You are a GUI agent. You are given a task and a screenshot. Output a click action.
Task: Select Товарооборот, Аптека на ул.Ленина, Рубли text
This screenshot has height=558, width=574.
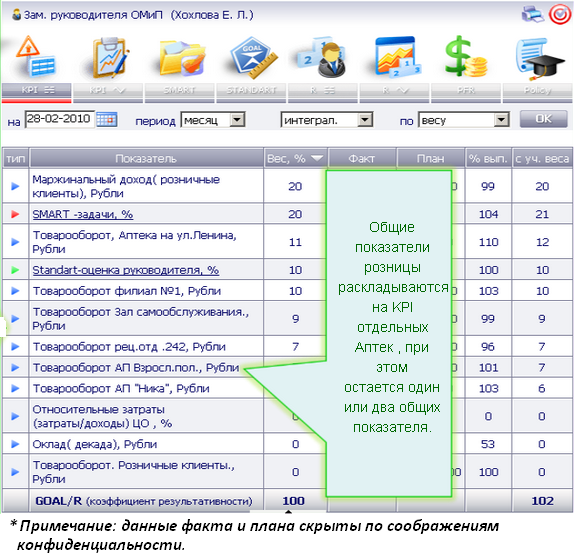coord(134,242)
